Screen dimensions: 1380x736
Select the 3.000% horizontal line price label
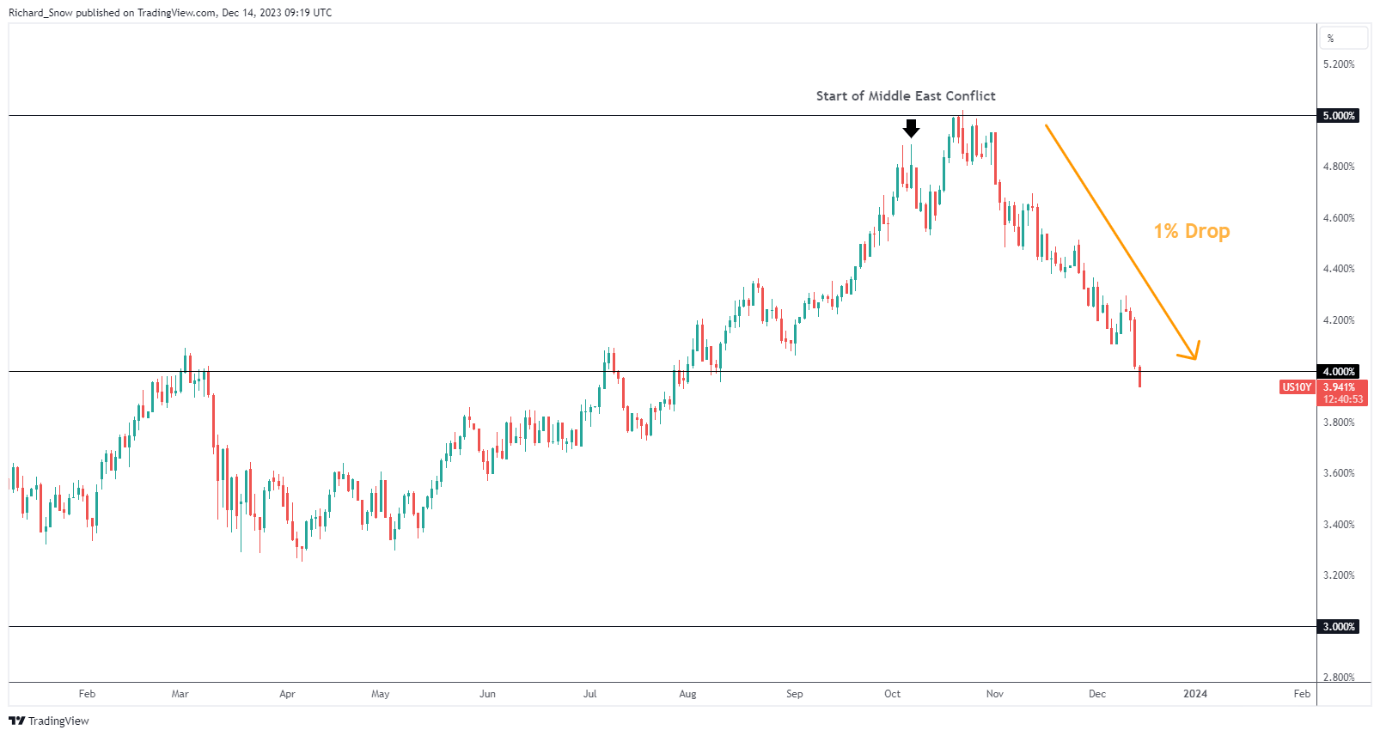1339,627
